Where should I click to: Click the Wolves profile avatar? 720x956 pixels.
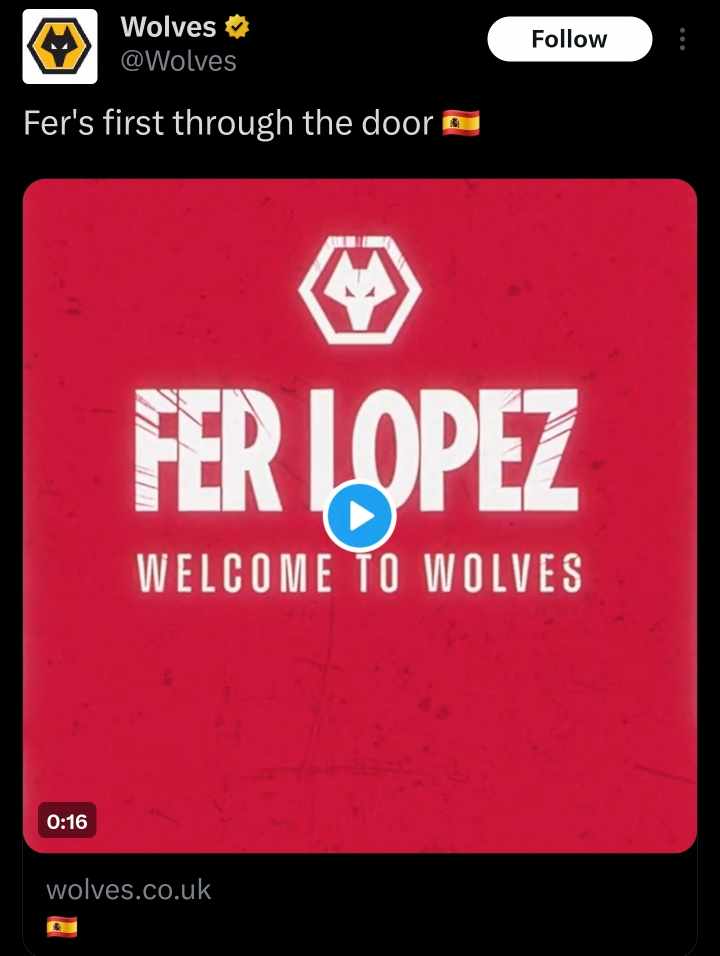(x=60, y=46)
